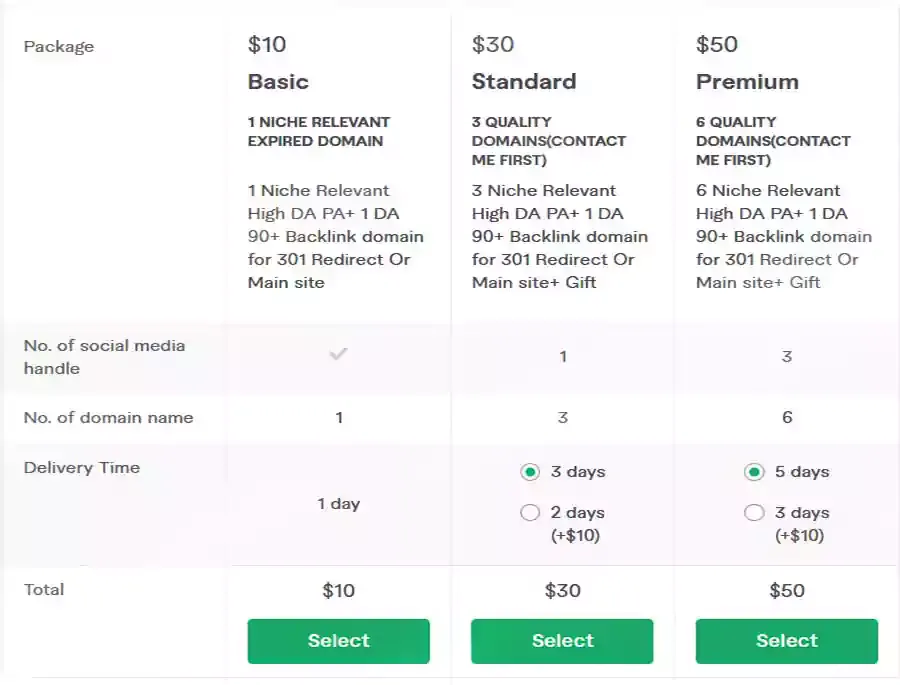This screenshot has height=685, width=900.
Task: Click the $30 price at top of Standard
Action: tap(493, 45)
